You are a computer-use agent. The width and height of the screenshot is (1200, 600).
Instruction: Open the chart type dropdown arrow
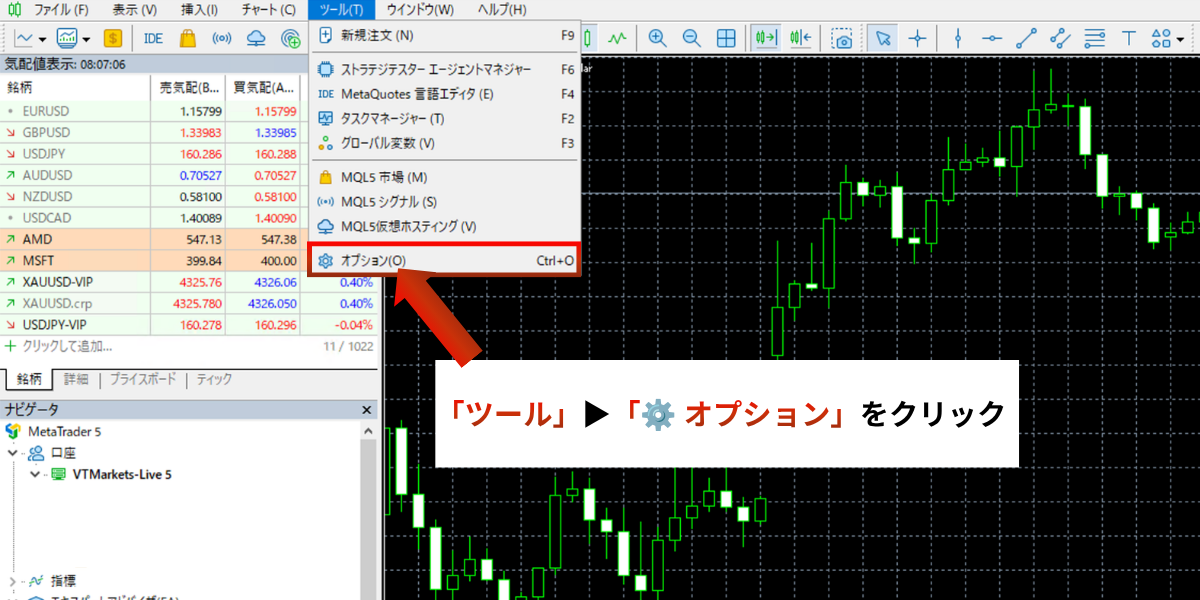(x=43, y=40)
